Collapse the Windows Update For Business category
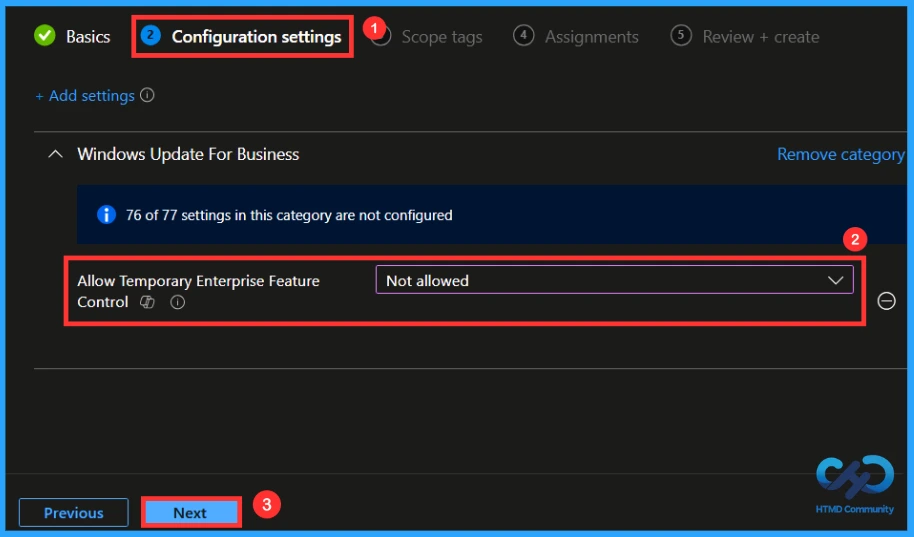Screen dimensions: 914x537 55,154
